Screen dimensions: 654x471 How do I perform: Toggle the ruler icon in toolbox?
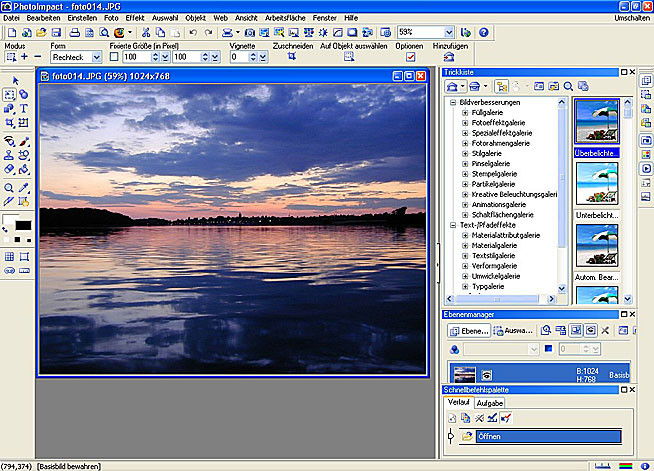pyautogui.click(x=25, y=271)
